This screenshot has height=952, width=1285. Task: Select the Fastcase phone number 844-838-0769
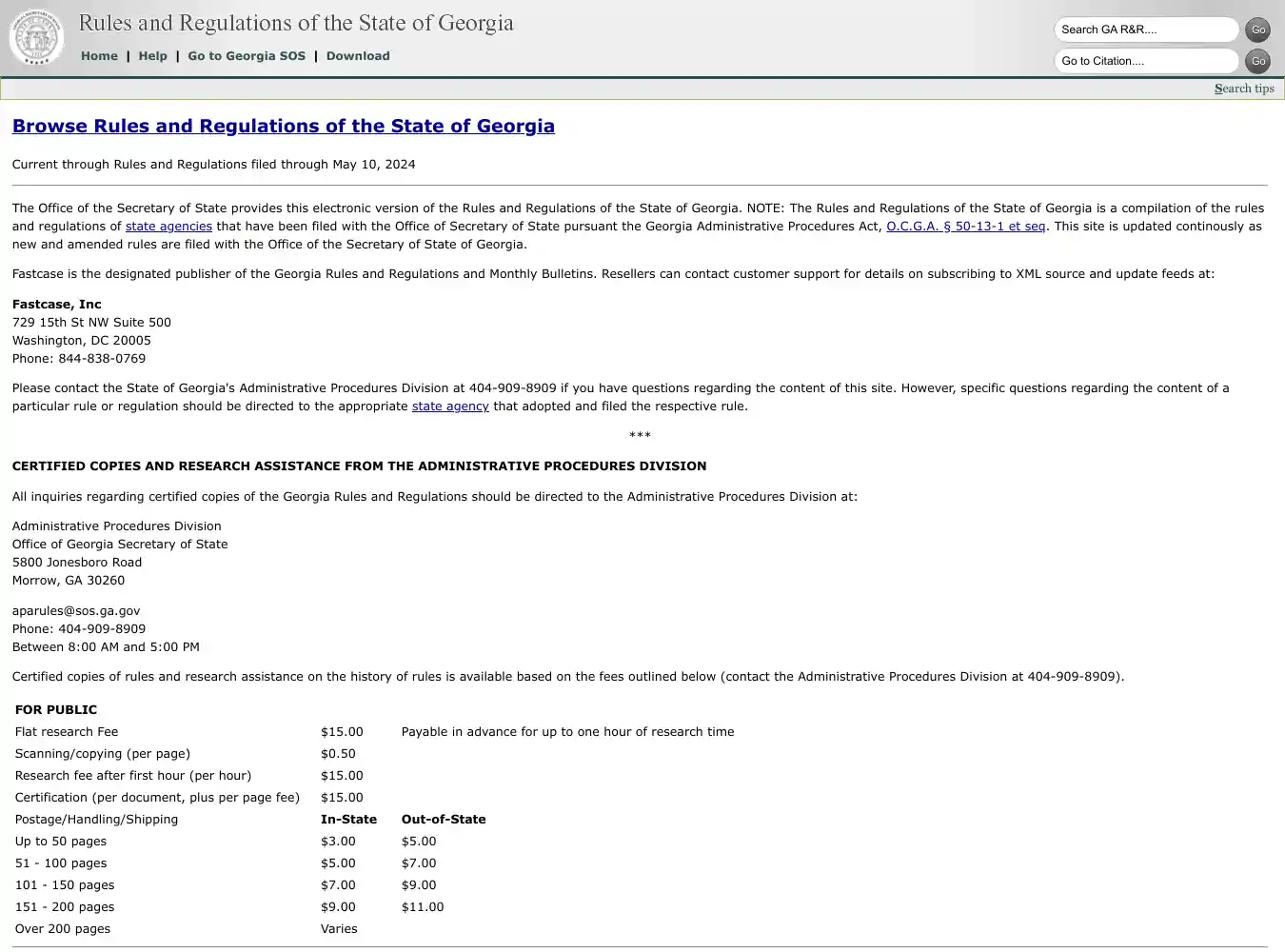tap(102, 359)
